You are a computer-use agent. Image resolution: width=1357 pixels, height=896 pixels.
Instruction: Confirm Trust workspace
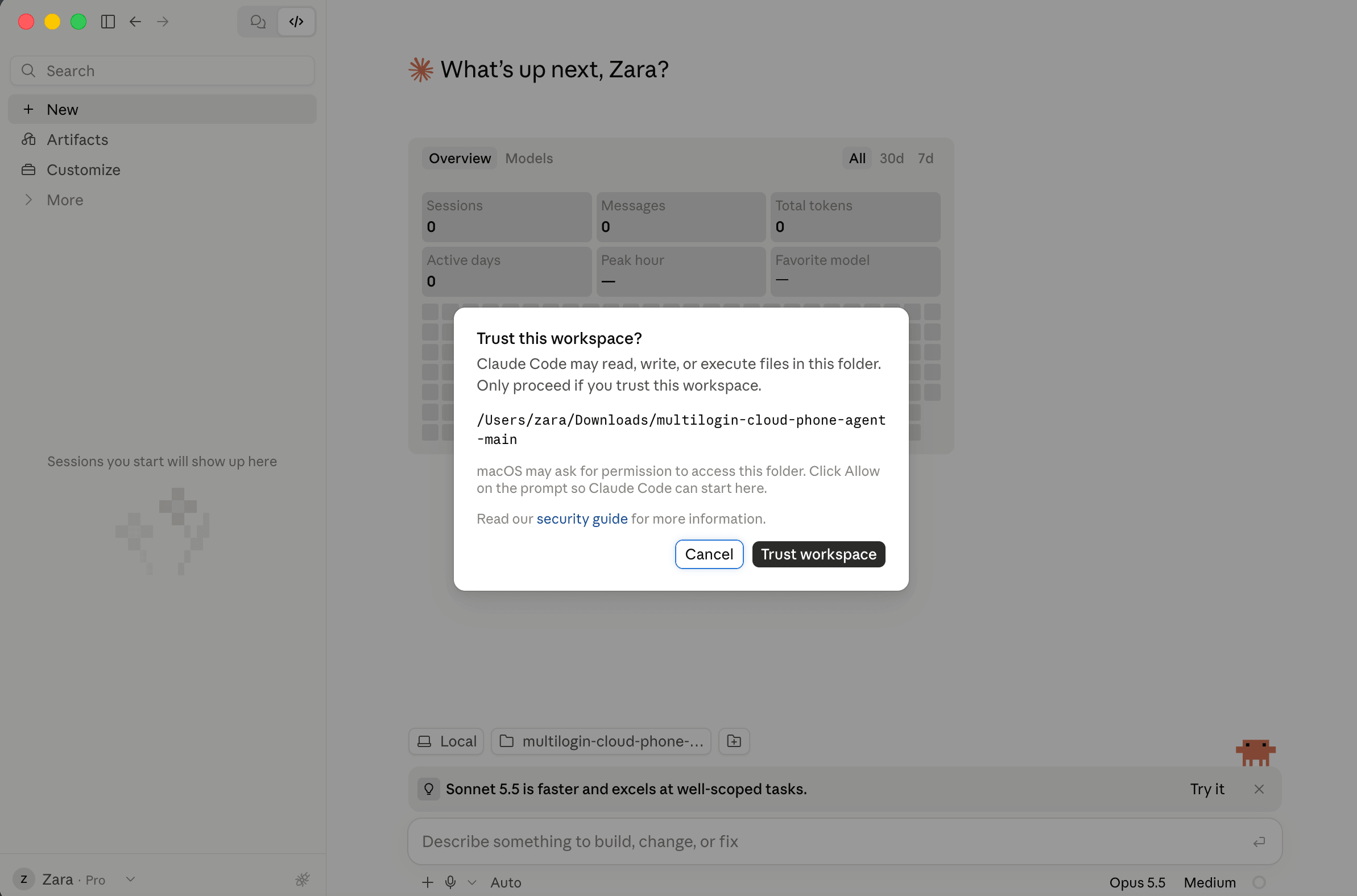coord(818,554)
